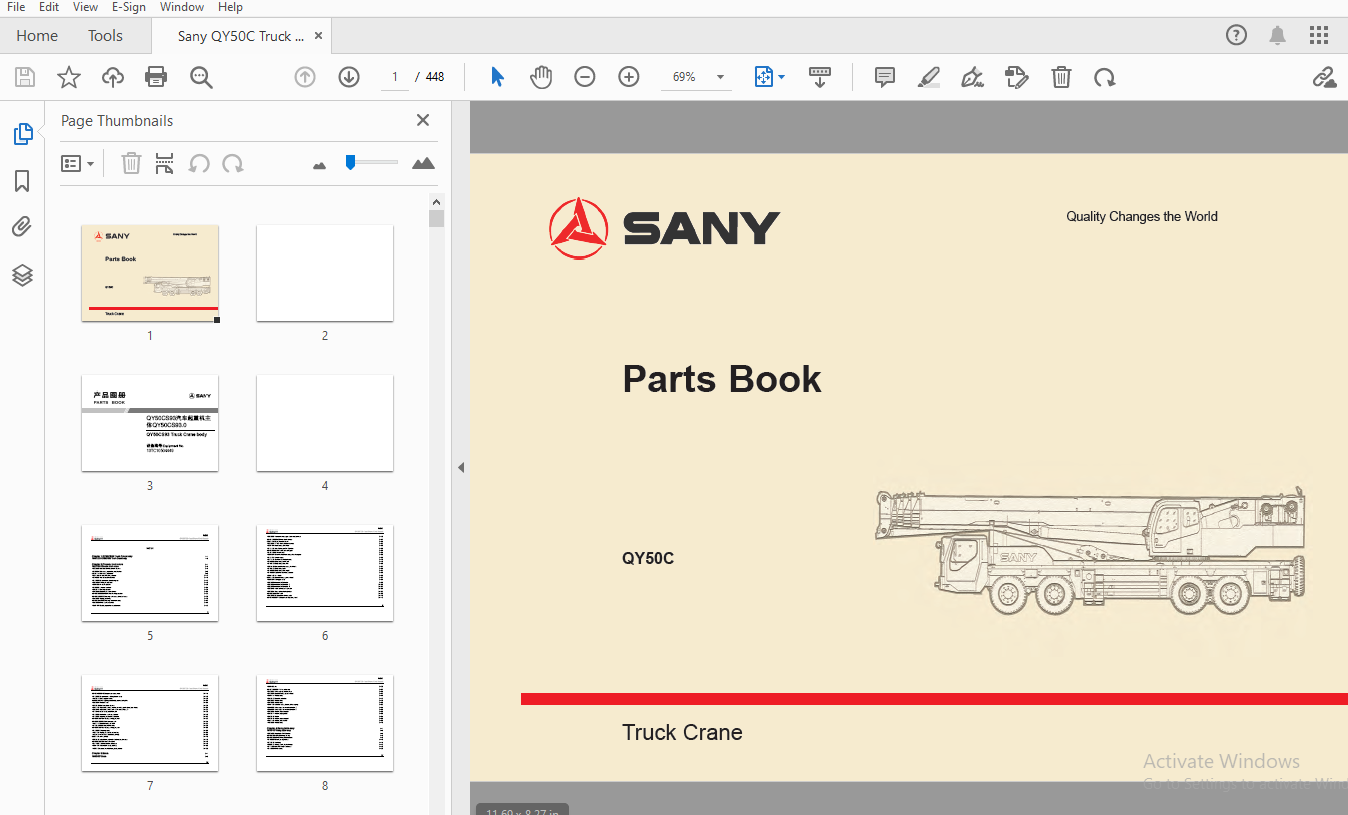Close the Sany QY50C document tab
1348x815 pixels.
(x=319, y=36)
